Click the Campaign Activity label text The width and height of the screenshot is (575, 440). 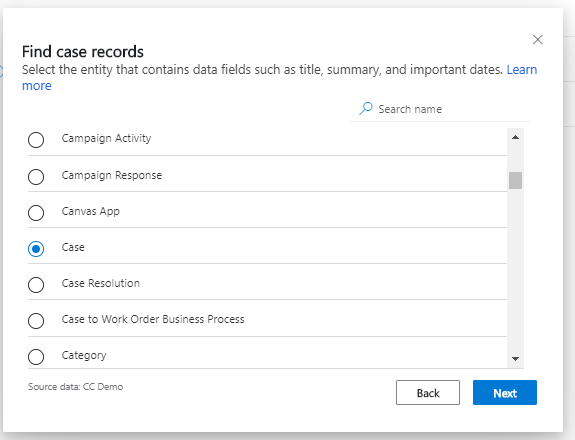106,139
